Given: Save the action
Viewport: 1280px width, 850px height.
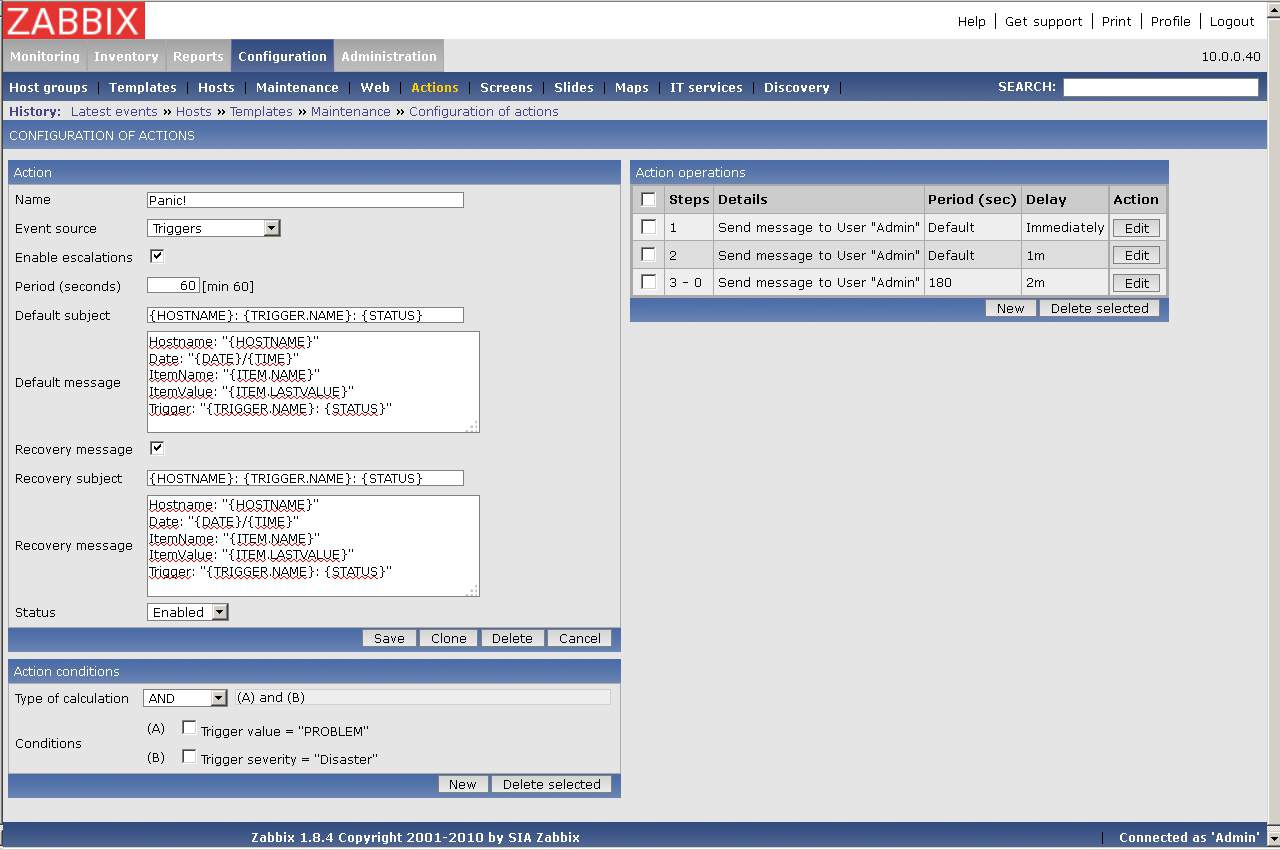Looking at the screenshot, I should click(389, 638).
